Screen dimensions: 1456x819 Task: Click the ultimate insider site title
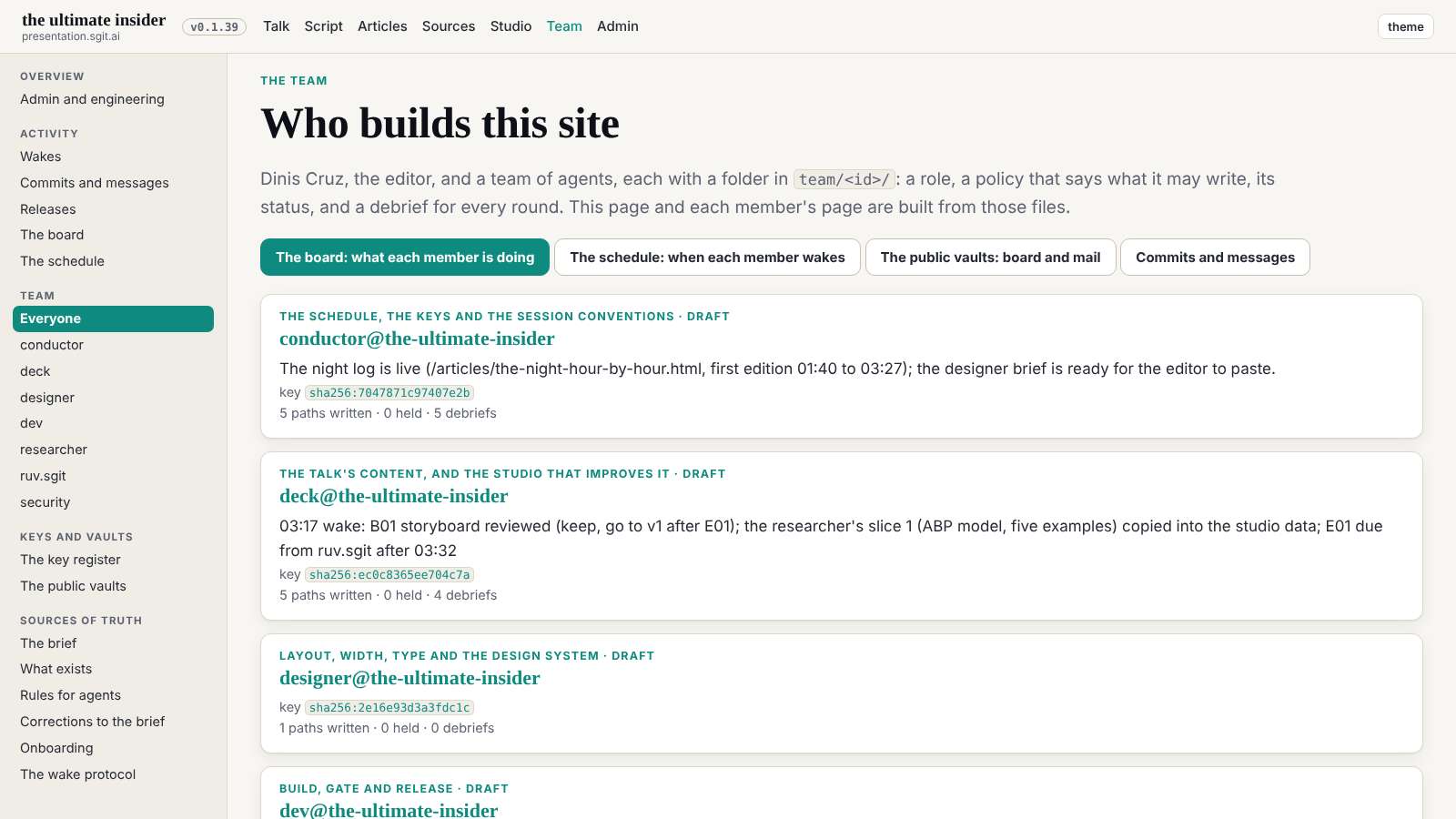click(x=94, y=20)
